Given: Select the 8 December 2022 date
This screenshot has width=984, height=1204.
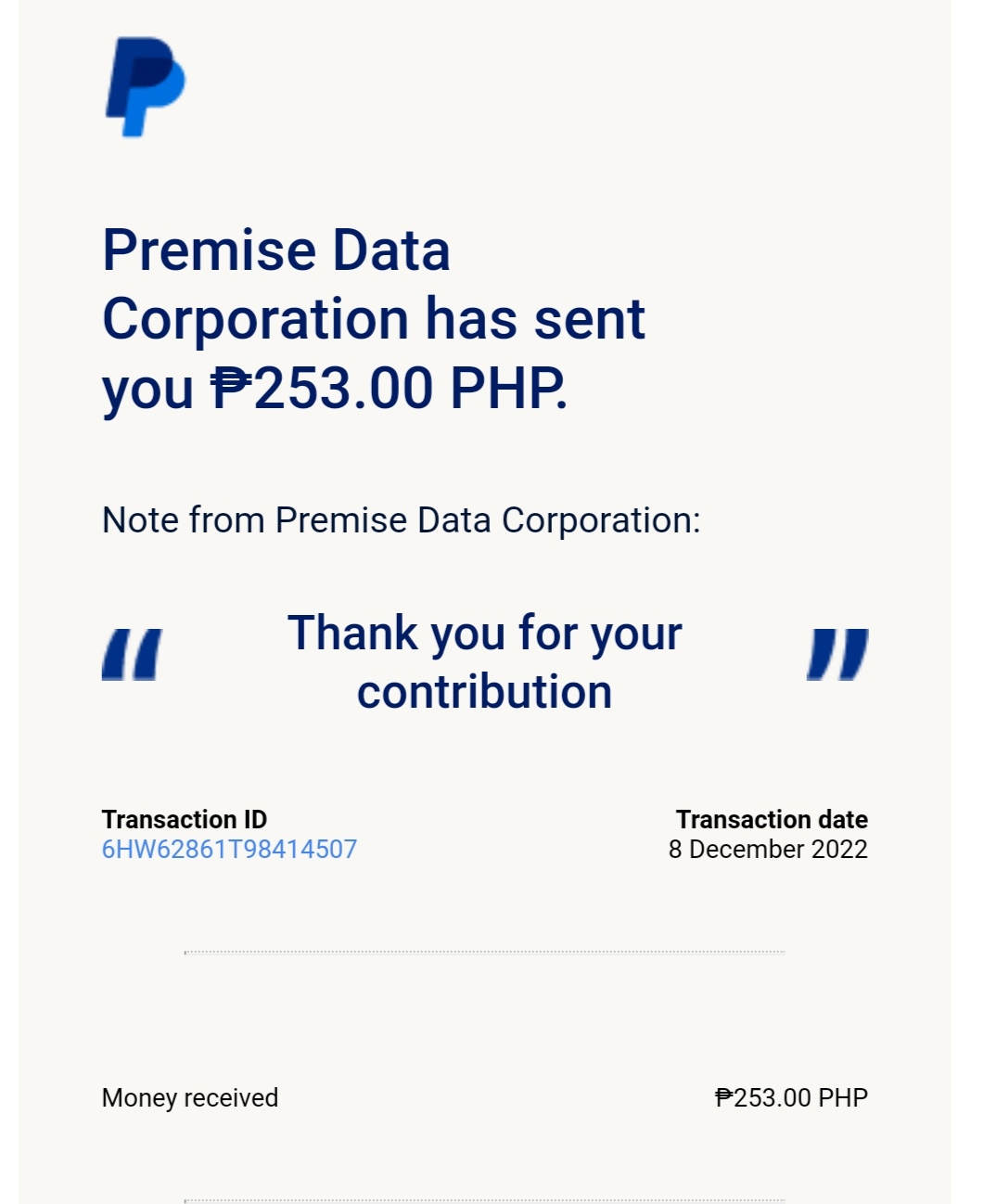Looking at the screenshot, I should [x=768, y=849].
